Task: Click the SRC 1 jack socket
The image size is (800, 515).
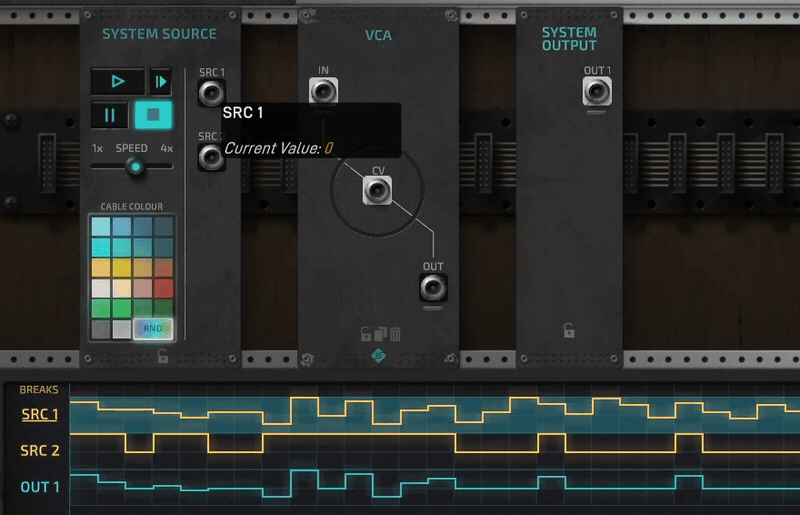Action: pyautogui.click(x=211, y=93)
